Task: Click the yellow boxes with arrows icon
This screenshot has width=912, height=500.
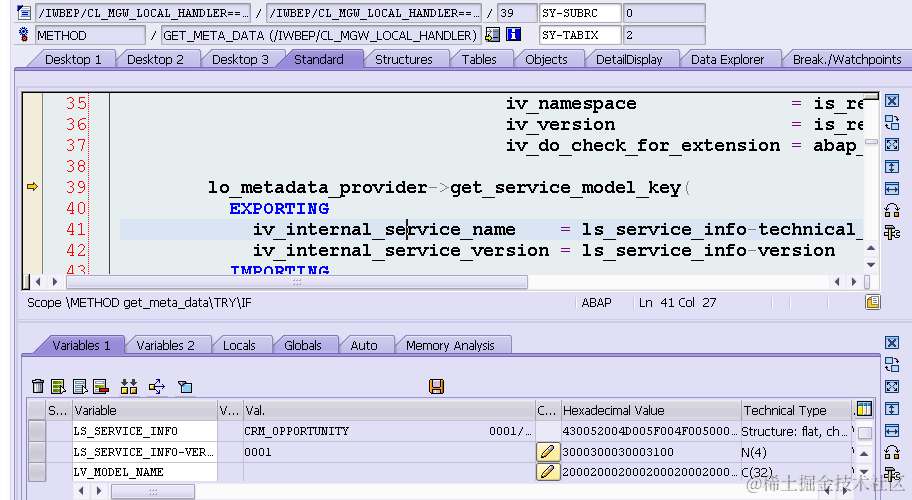Action: click(129, 386)
